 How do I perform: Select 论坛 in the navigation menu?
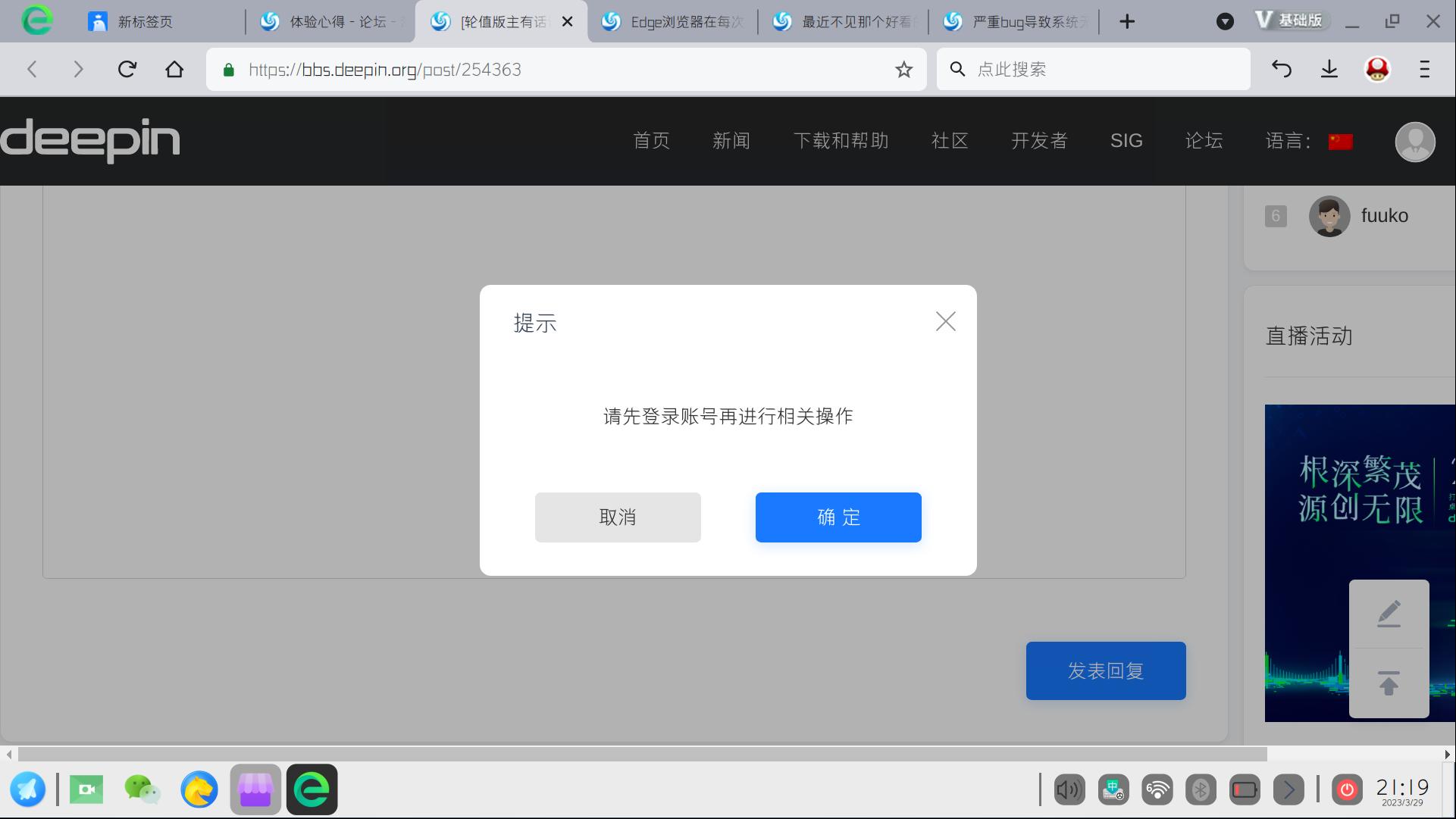(x=1204, y=141)
